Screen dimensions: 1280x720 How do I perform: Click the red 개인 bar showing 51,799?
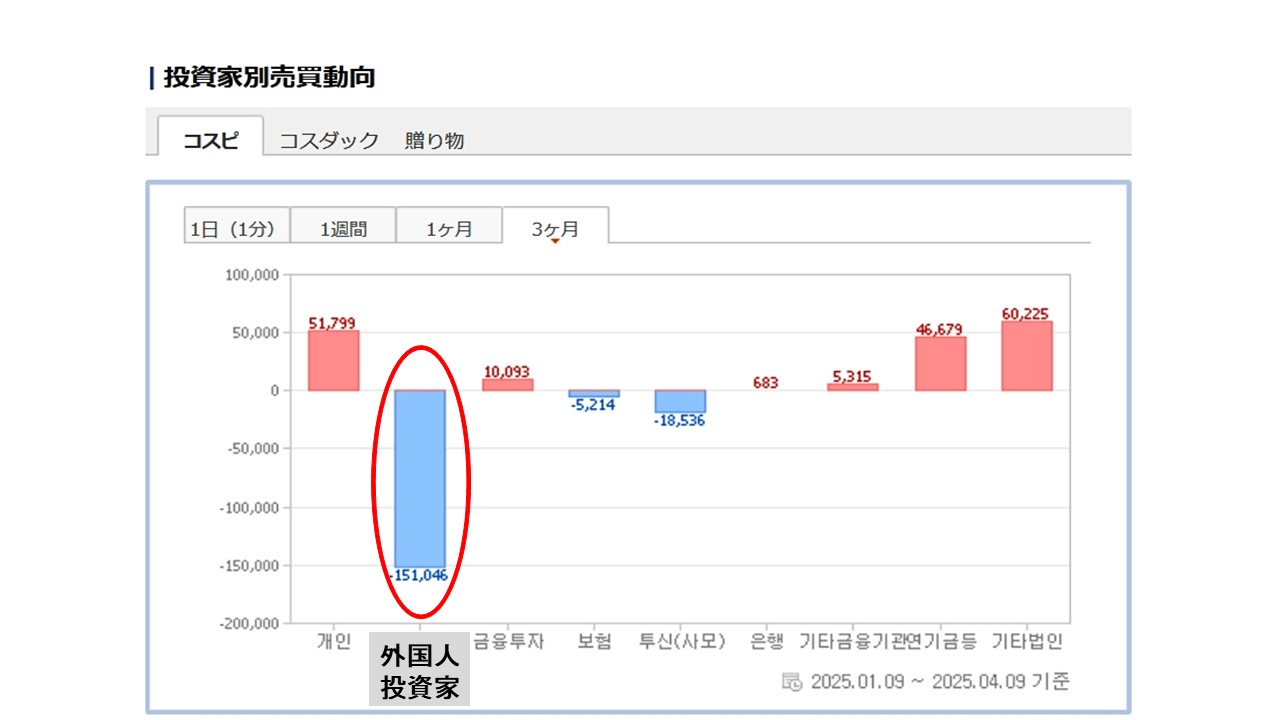tap(333, 360)
